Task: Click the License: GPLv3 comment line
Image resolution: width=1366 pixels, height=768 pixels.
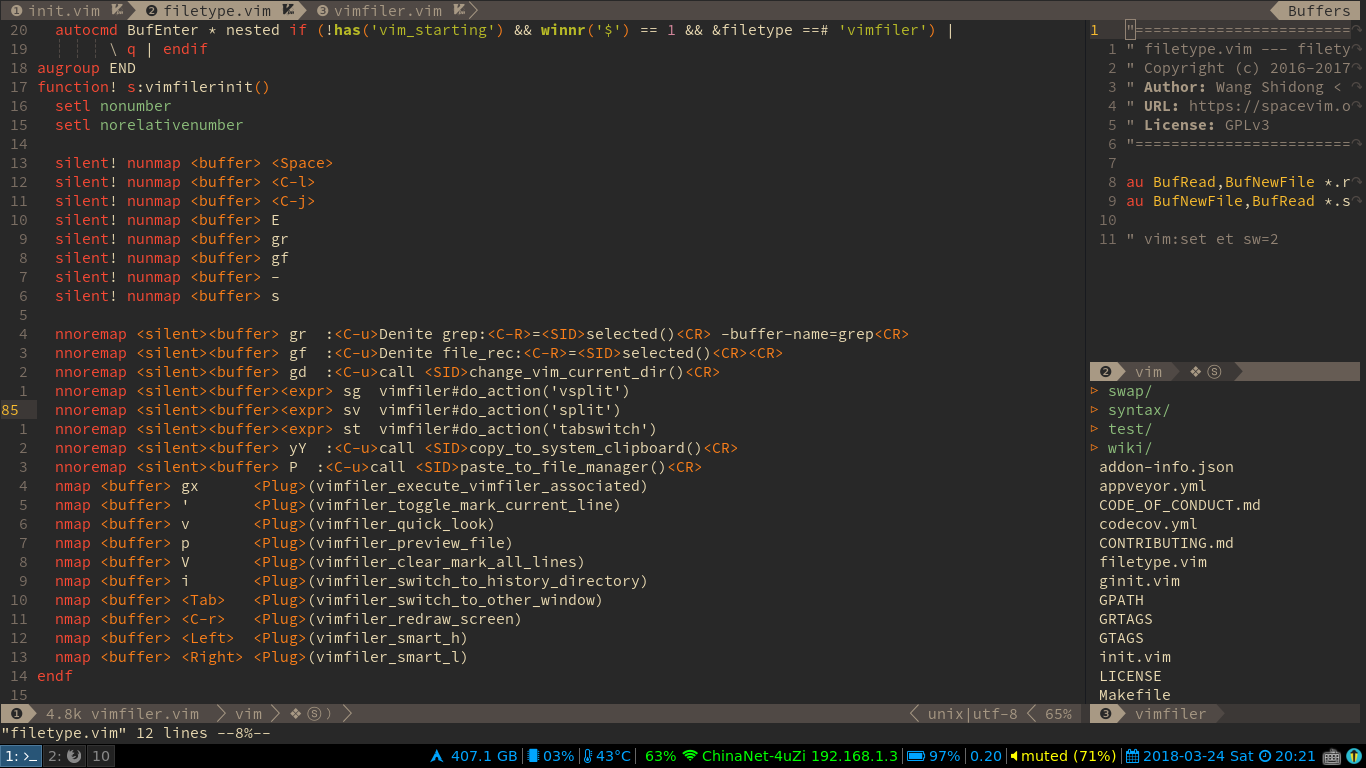Action: click(x=1198, y=125)
